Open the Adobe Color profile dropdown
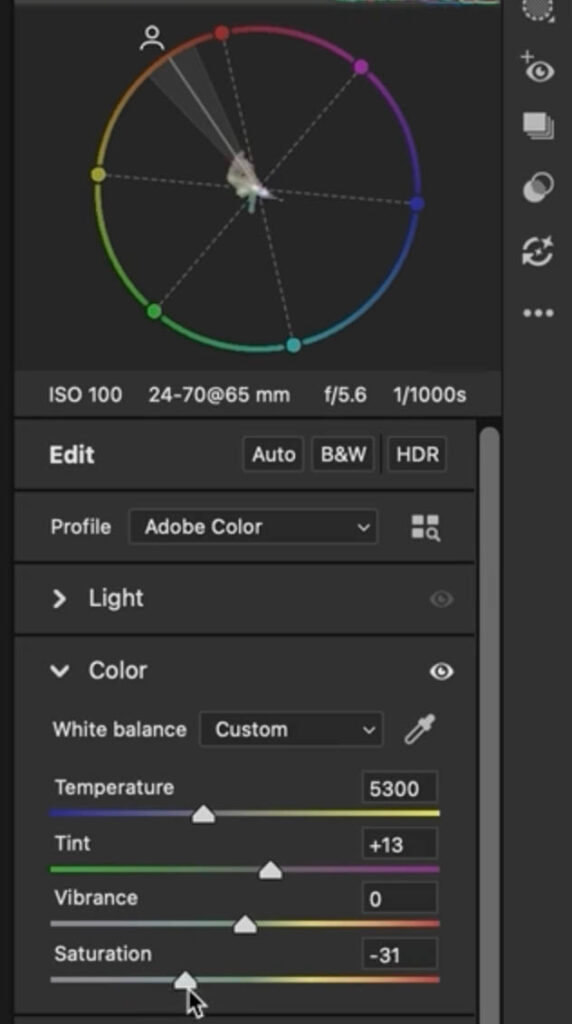Viewport: 572px width, 1024px height. click(253, 527)
